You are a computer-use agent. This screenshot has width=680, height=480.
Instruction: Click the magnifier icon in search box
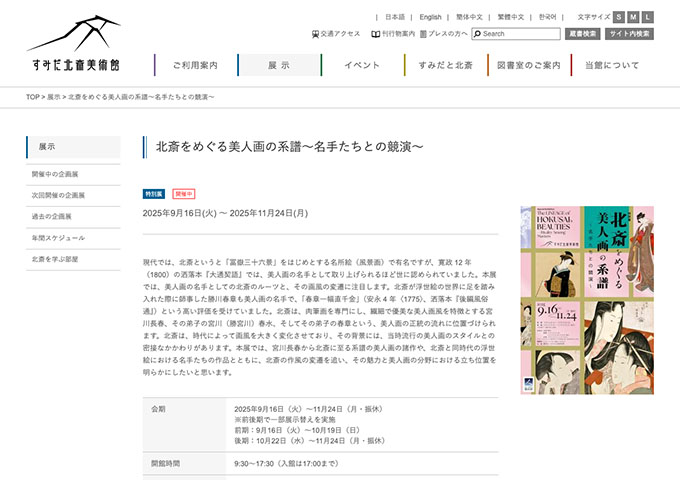tap(477, 34)
